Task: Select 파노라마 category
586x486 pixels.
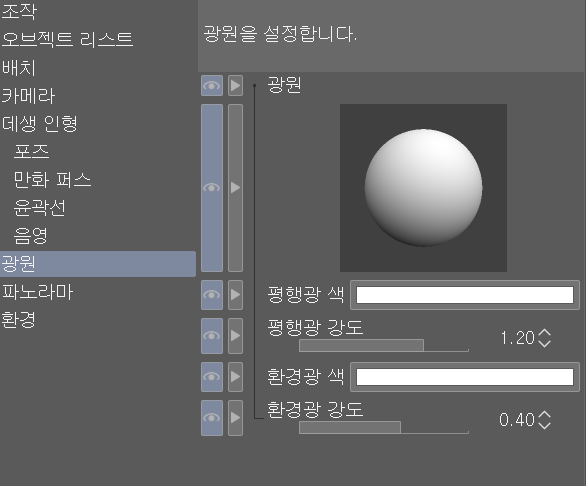Action: click(37, 292)
